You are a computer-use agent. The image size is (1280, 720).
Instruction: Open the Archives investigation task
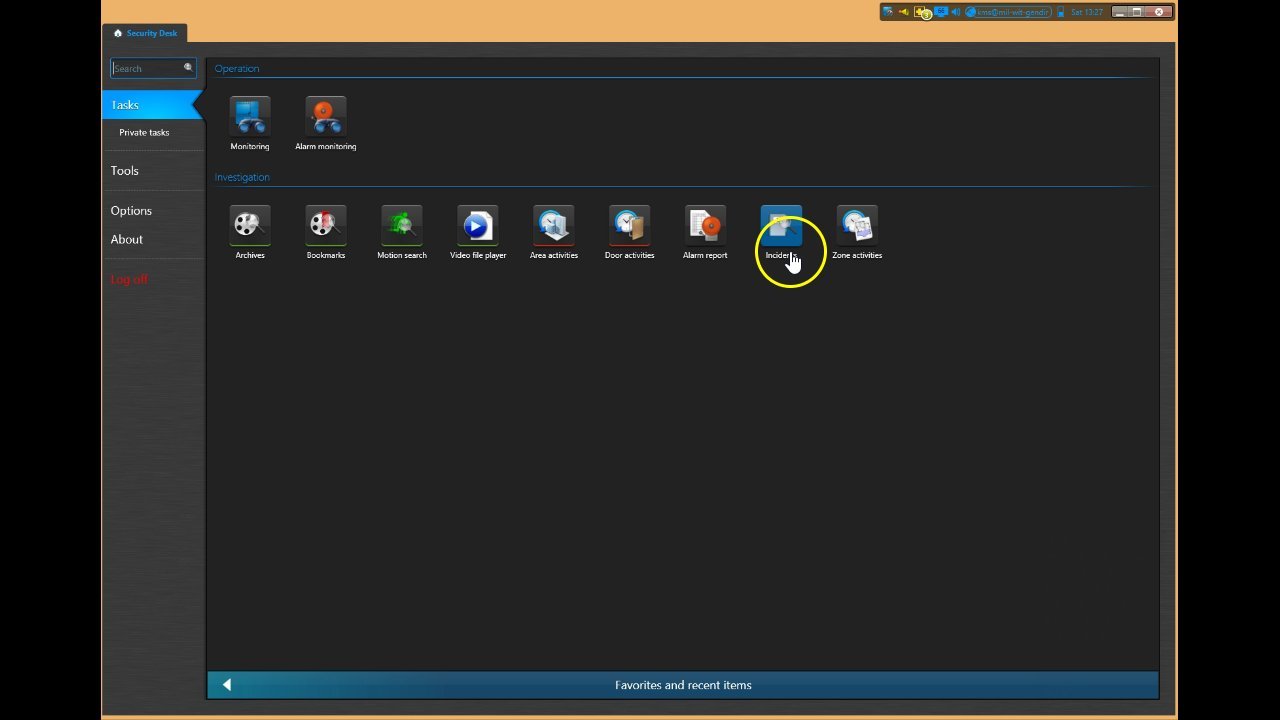click(x=250, y=233)
